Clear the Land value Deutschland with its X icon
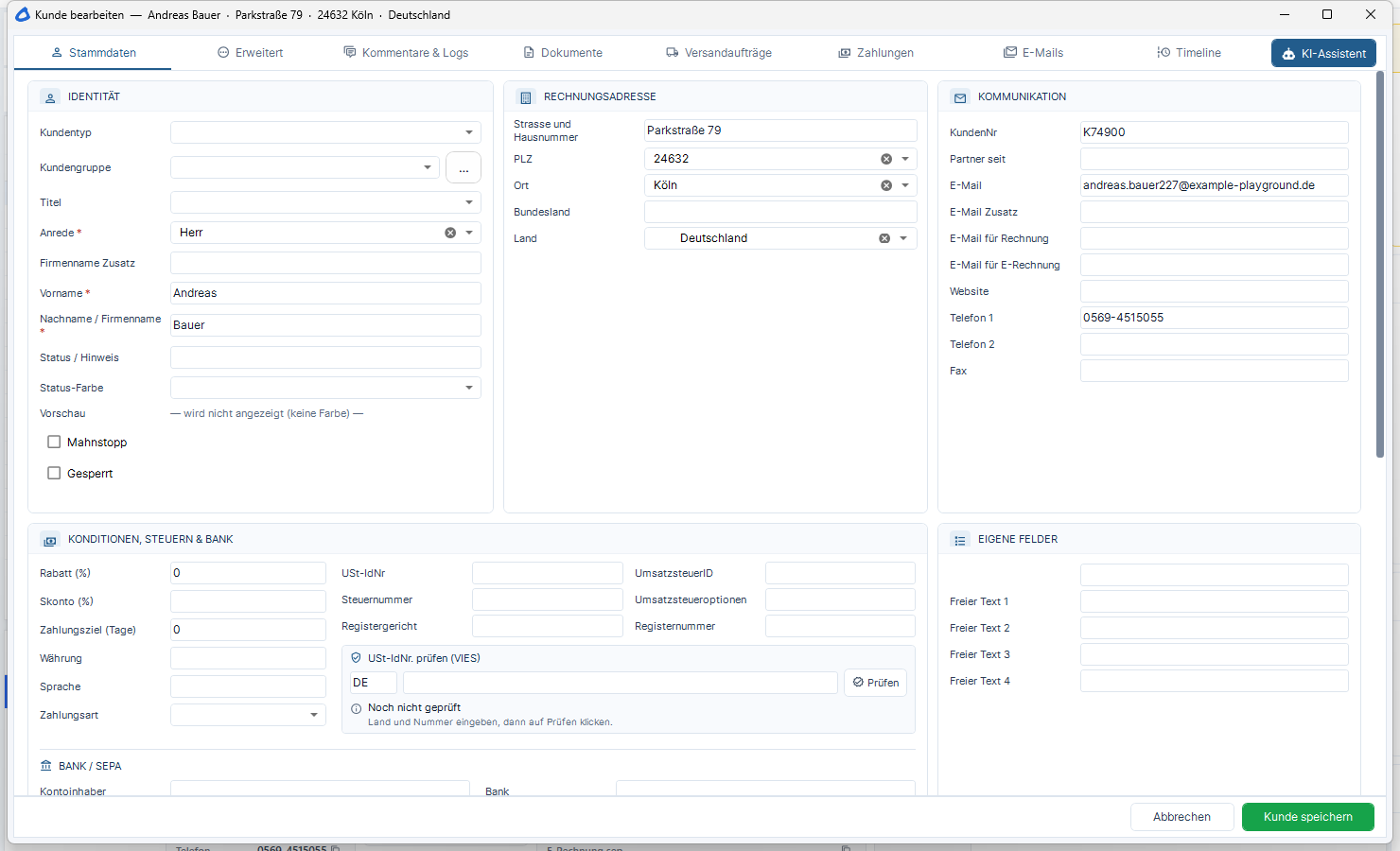The height and width of the screenshot is (851, 1400). [x=884, y=238]
